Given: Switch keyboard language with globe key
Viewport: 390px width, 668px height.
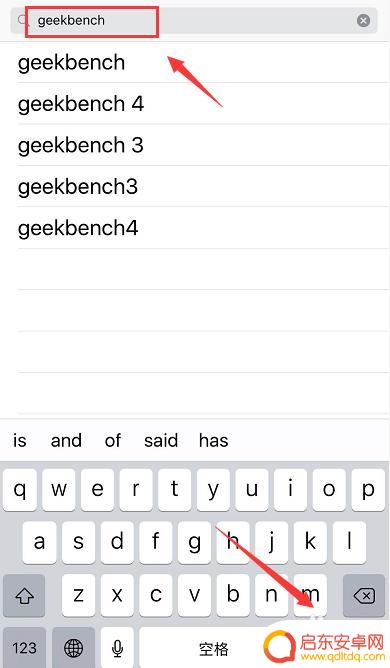Looking at the screenshot, I should 73,648.
